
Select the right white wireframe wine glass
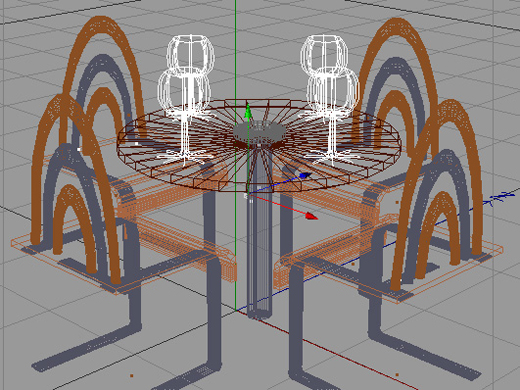tap(330, 100)
